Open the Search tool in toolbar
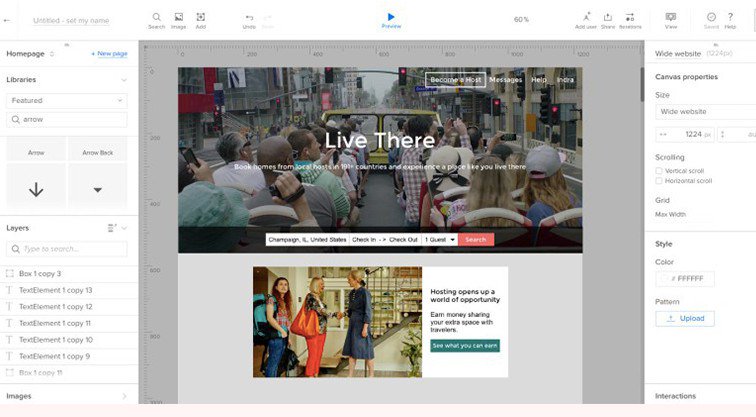Viewport: 756px width, 417px height. click(x=156, y=21)
